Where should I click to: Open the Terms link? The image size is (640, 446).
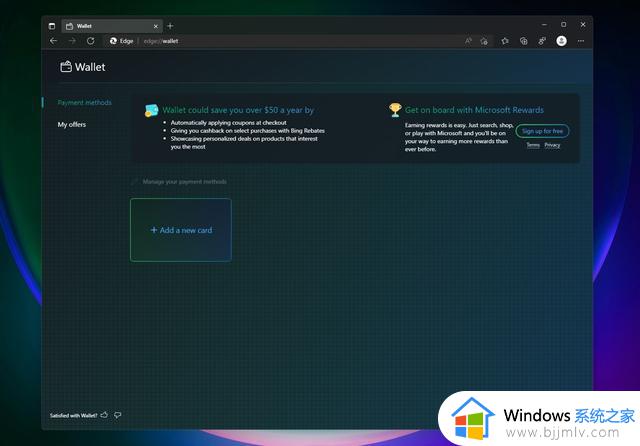pos(533,145)
